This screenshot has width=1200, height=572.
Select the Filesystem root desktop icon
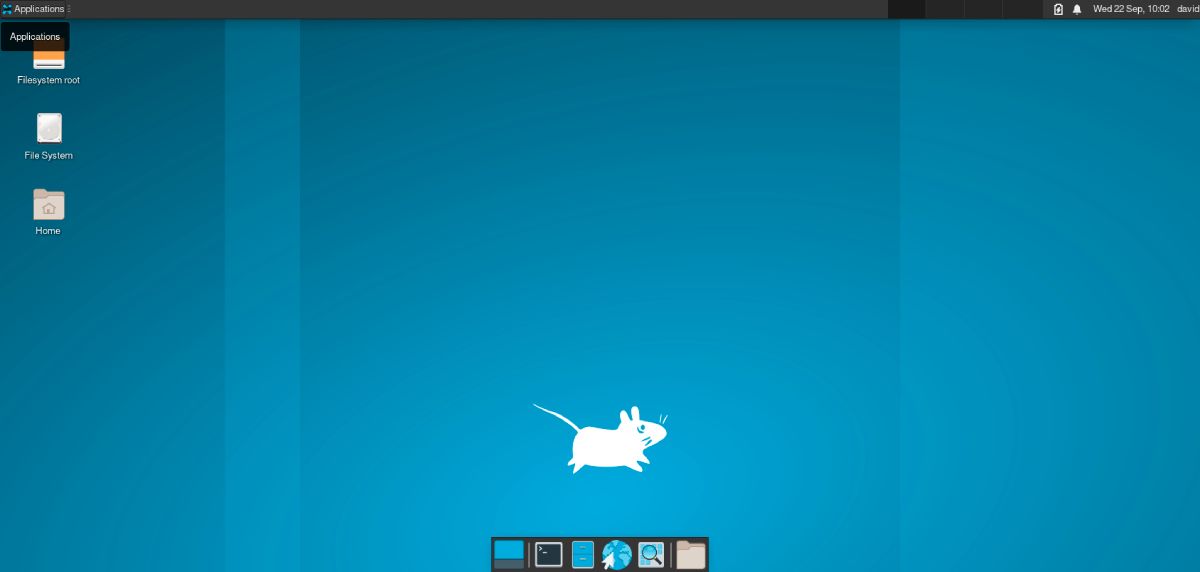pos(48,62)
